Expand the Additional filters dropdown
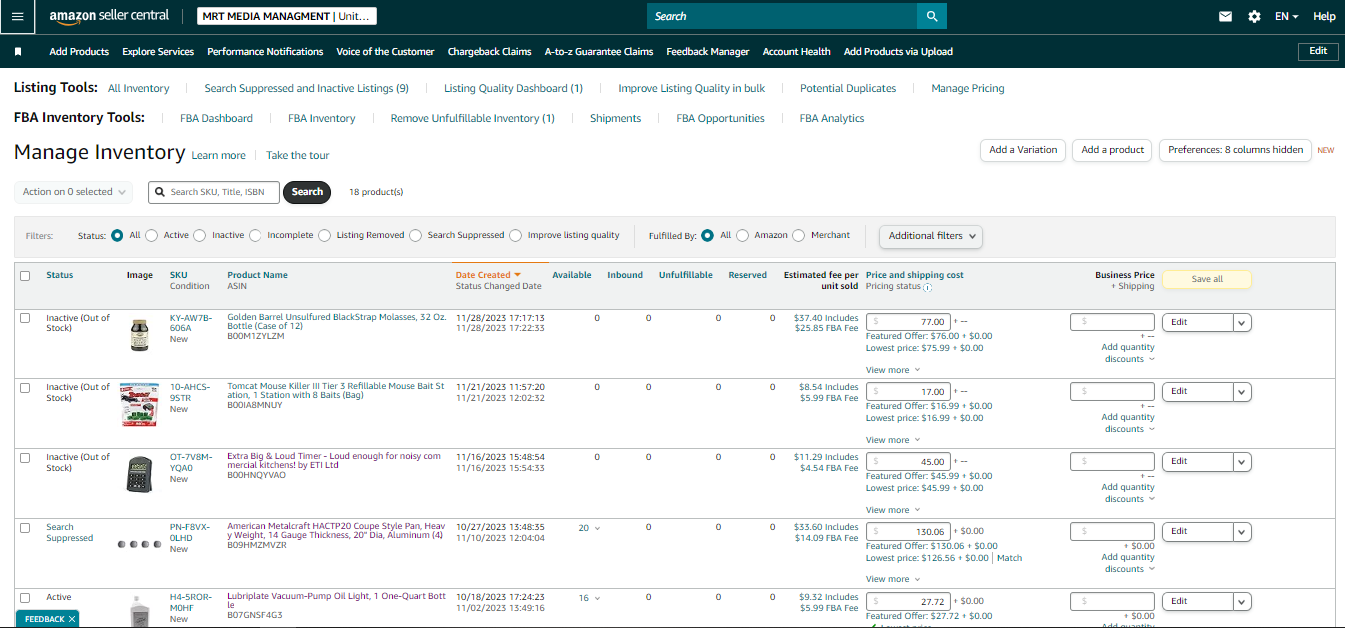The height and width of the screenshot is (628, 1345). click(931, 236)
